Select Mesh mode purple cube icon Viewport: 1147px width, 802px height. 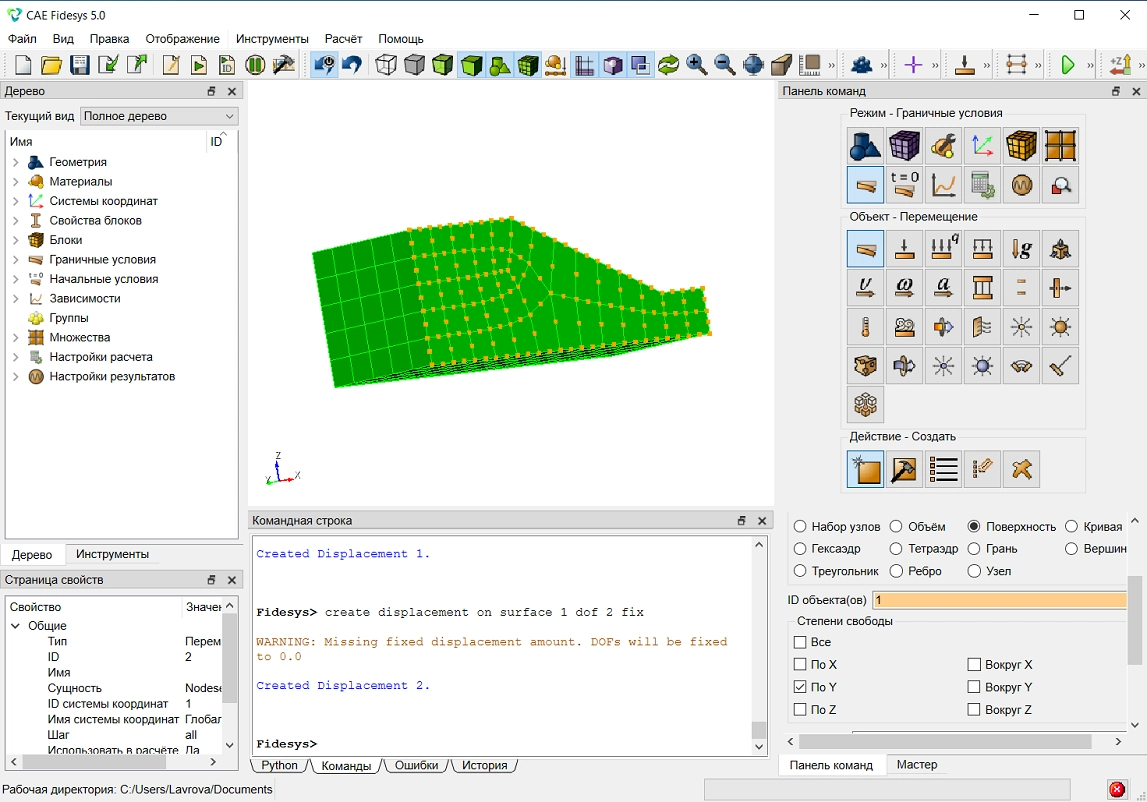(904, 145)
